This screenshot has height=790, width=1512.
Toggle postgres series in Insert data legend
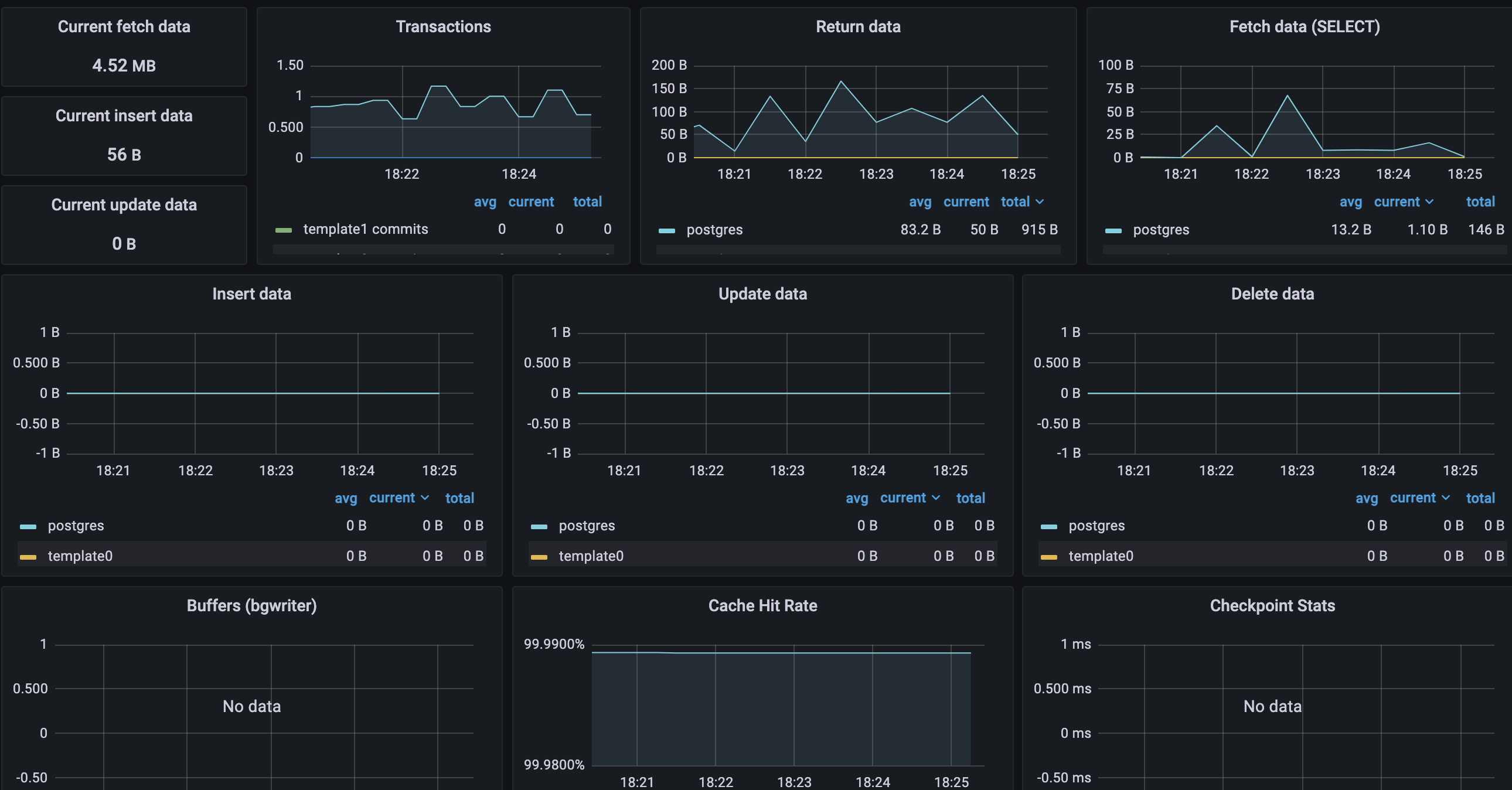[76, 526]
